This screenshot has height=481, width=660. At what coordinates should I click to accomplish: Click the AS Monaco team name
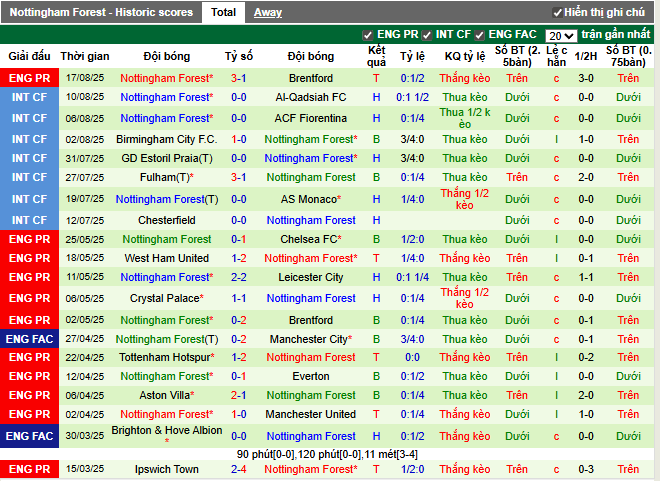coord(311,199)
